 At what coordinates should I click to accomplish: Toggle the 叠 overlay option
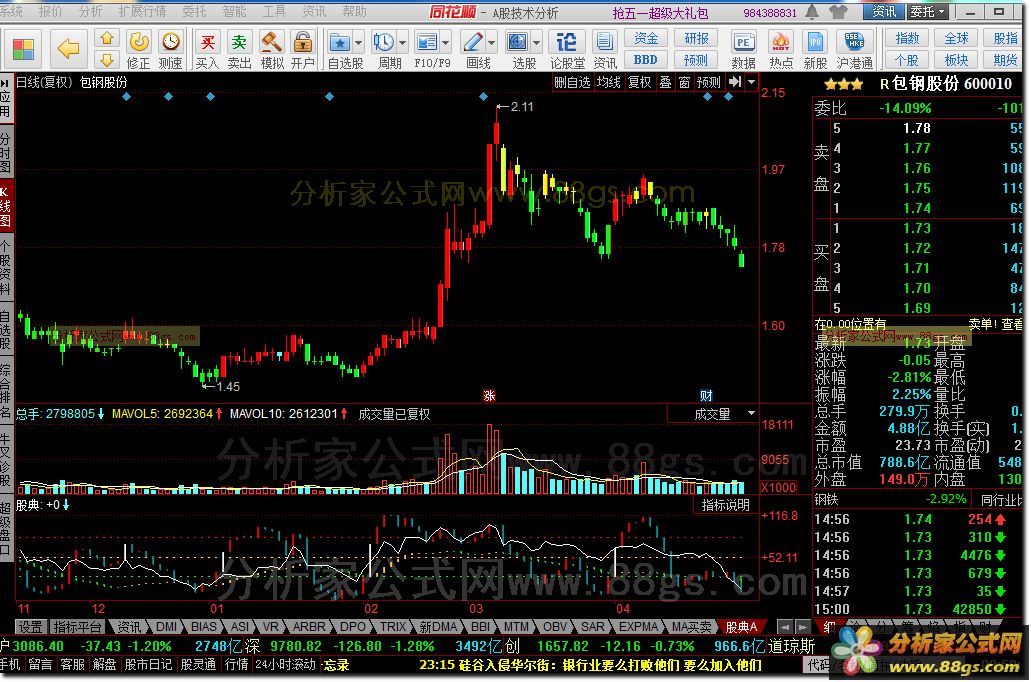point(665,82)
